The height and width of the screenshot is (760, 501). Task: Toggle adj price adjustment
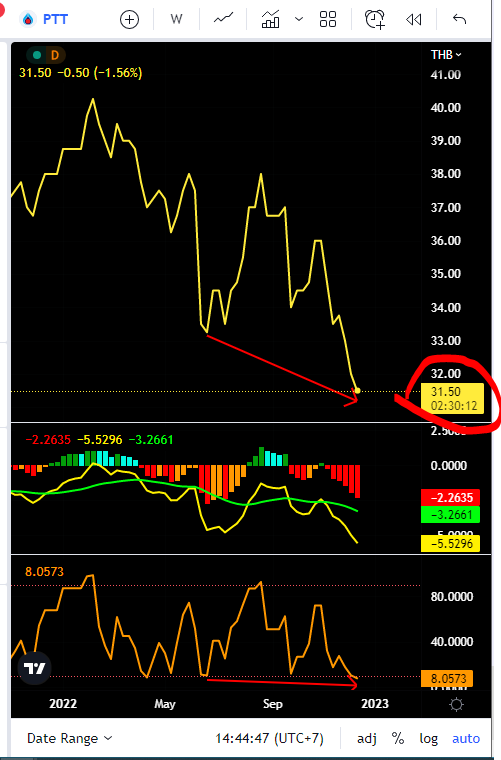pyautogui.click(x=367, y=738)
